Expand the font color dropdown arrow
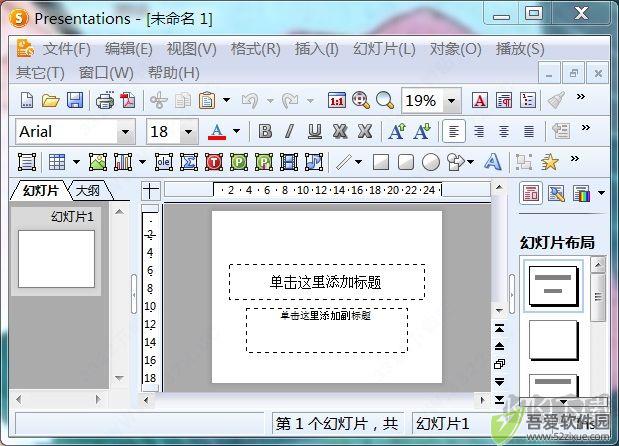 (x=236, y=131)
